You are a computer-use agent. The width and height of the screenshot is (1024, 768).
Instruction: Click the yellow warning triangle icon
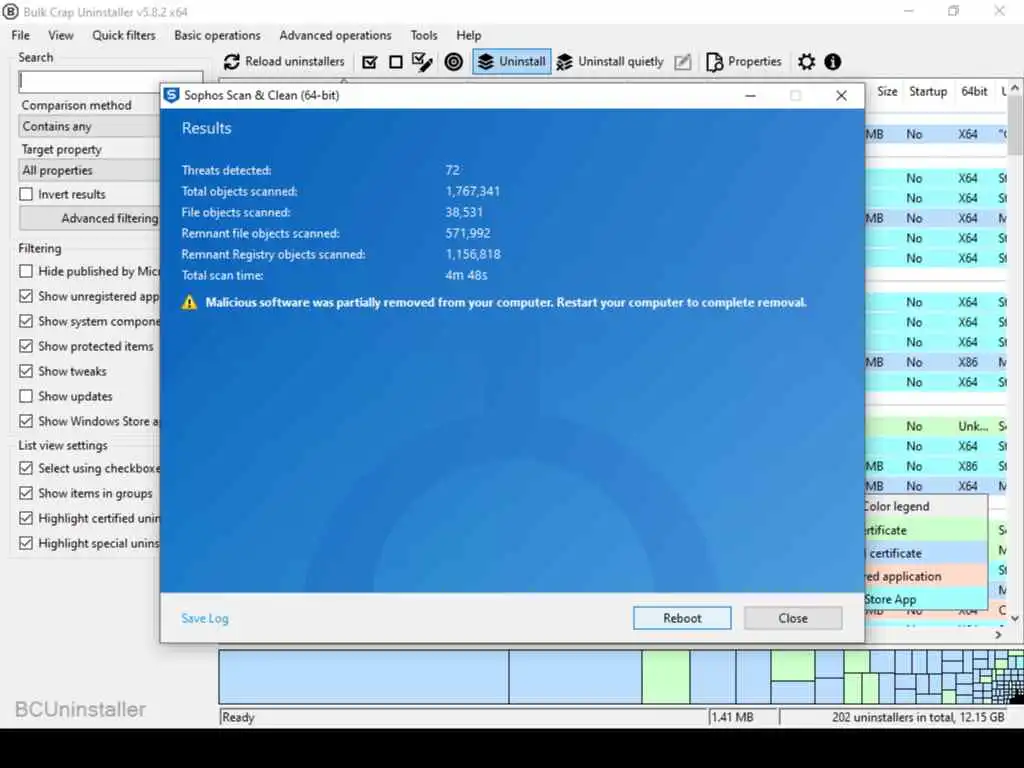(x=189, y=302)
